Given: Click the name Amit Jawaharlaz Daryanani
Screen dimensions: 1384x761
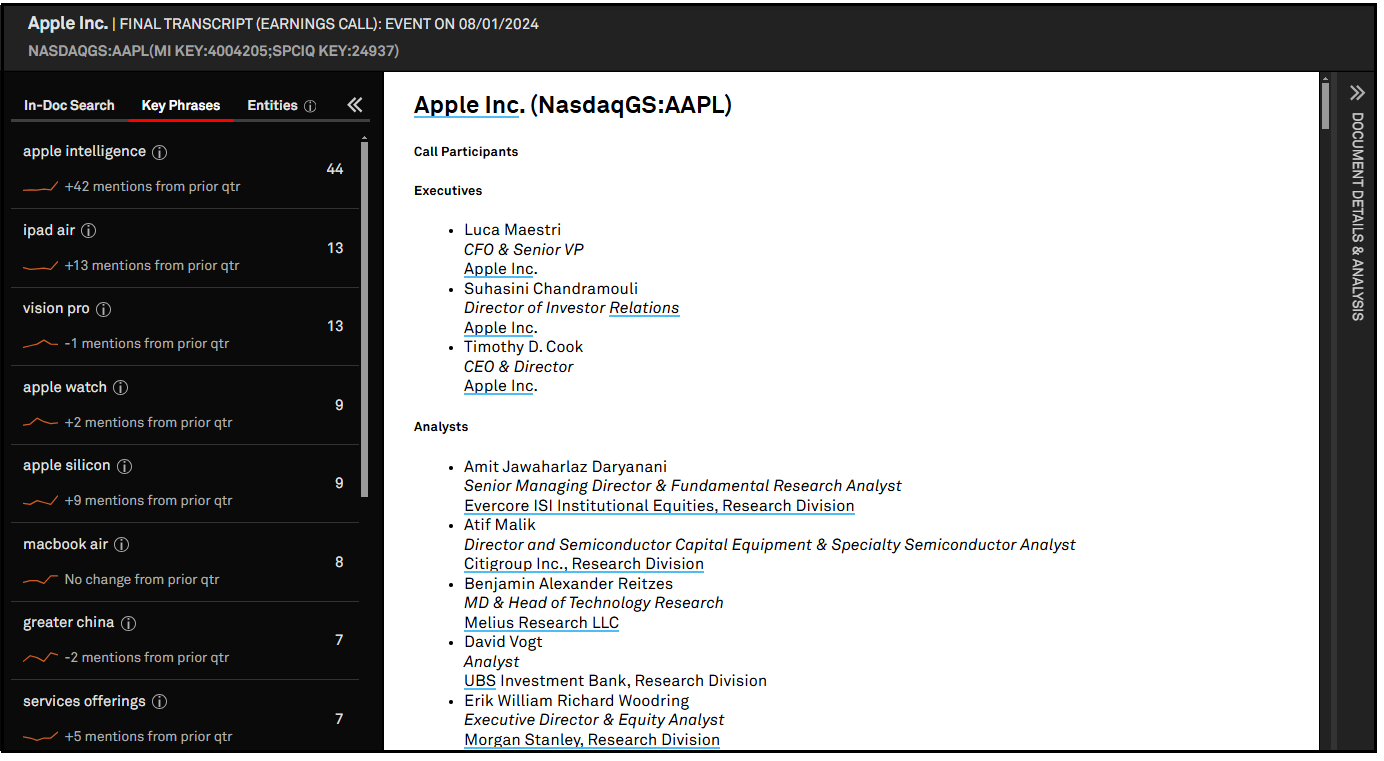Looking at the screenshot, I should (x=565, y=467).
